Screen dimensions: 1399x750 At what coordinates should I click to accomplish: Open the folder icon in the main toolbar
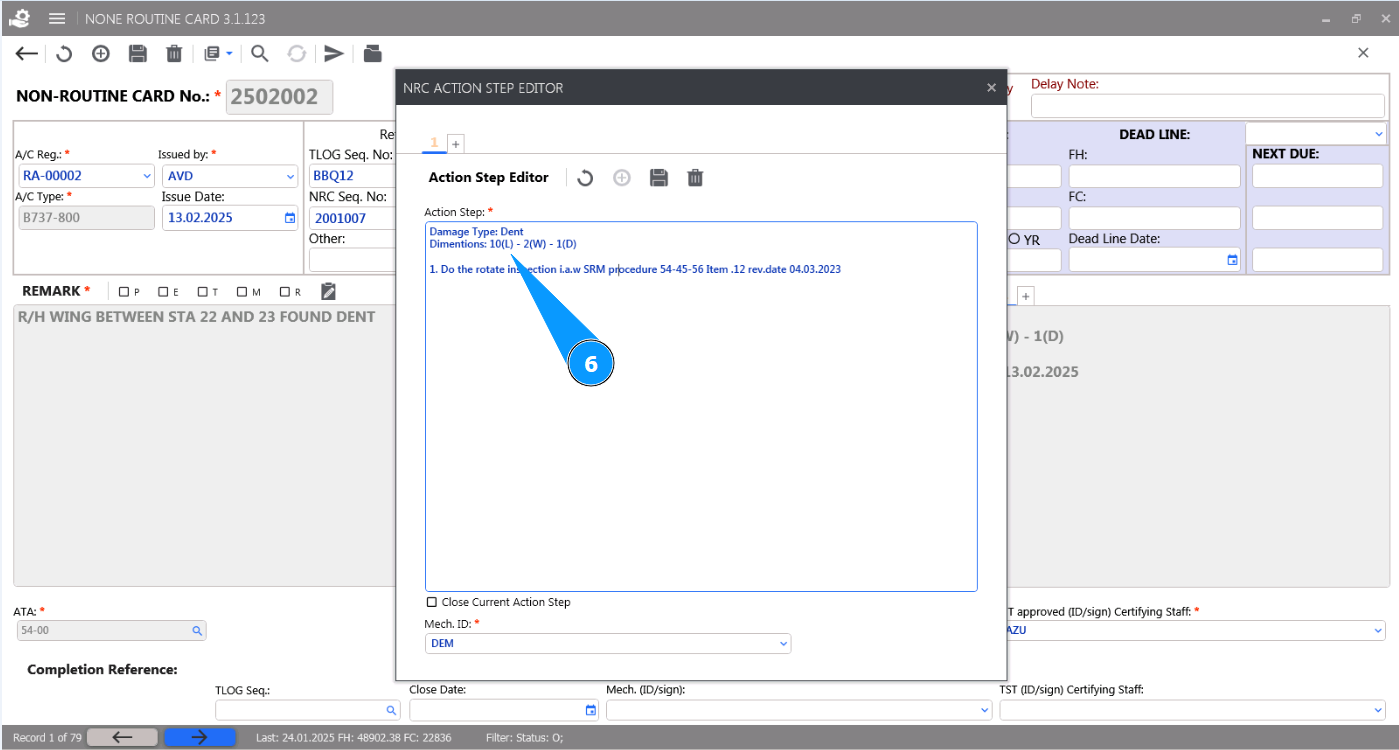click(372, 54)
